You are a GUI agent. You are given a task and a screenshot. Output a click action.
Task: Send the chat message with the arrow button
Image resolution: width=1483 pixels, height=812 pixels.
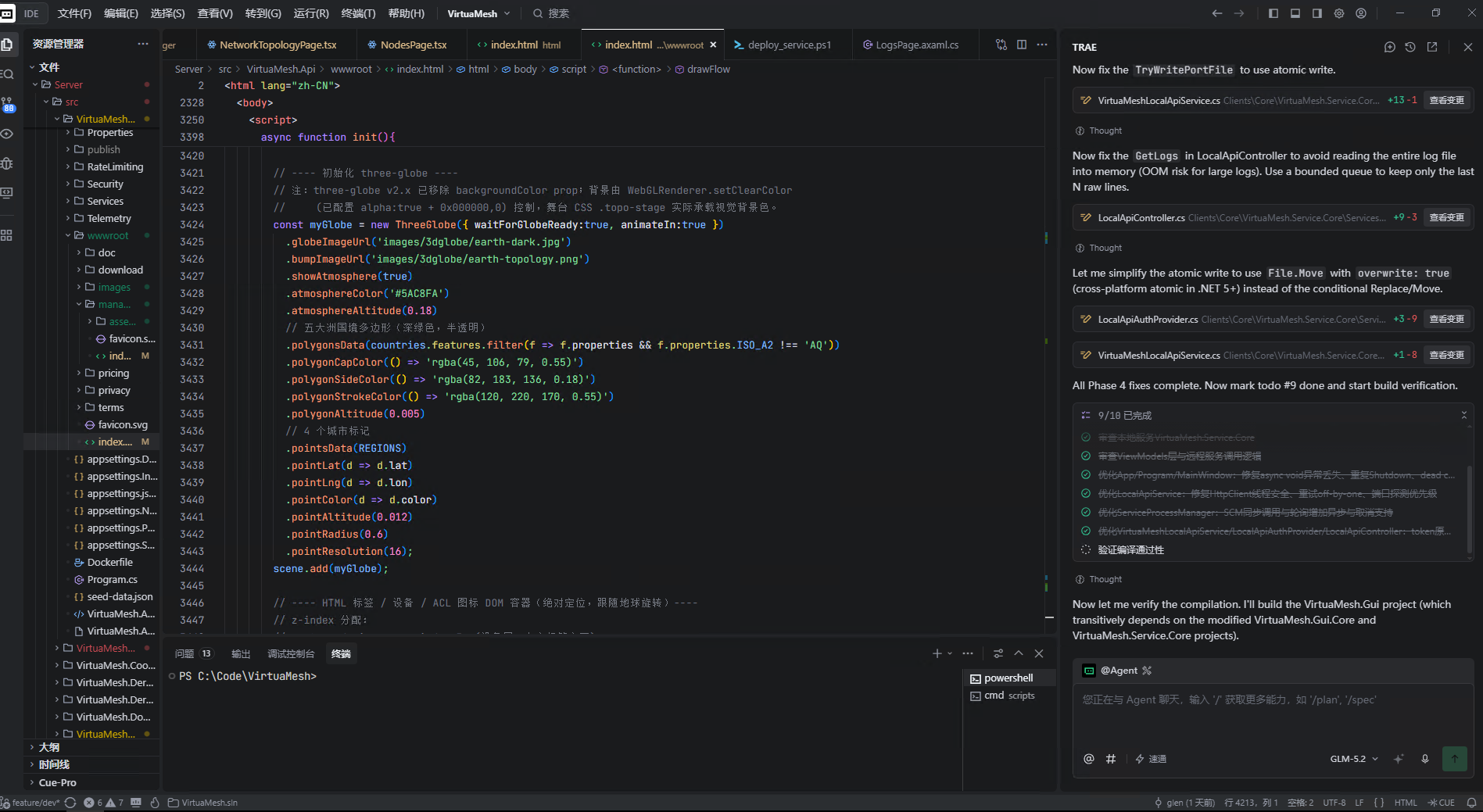tap(1455, 758)
